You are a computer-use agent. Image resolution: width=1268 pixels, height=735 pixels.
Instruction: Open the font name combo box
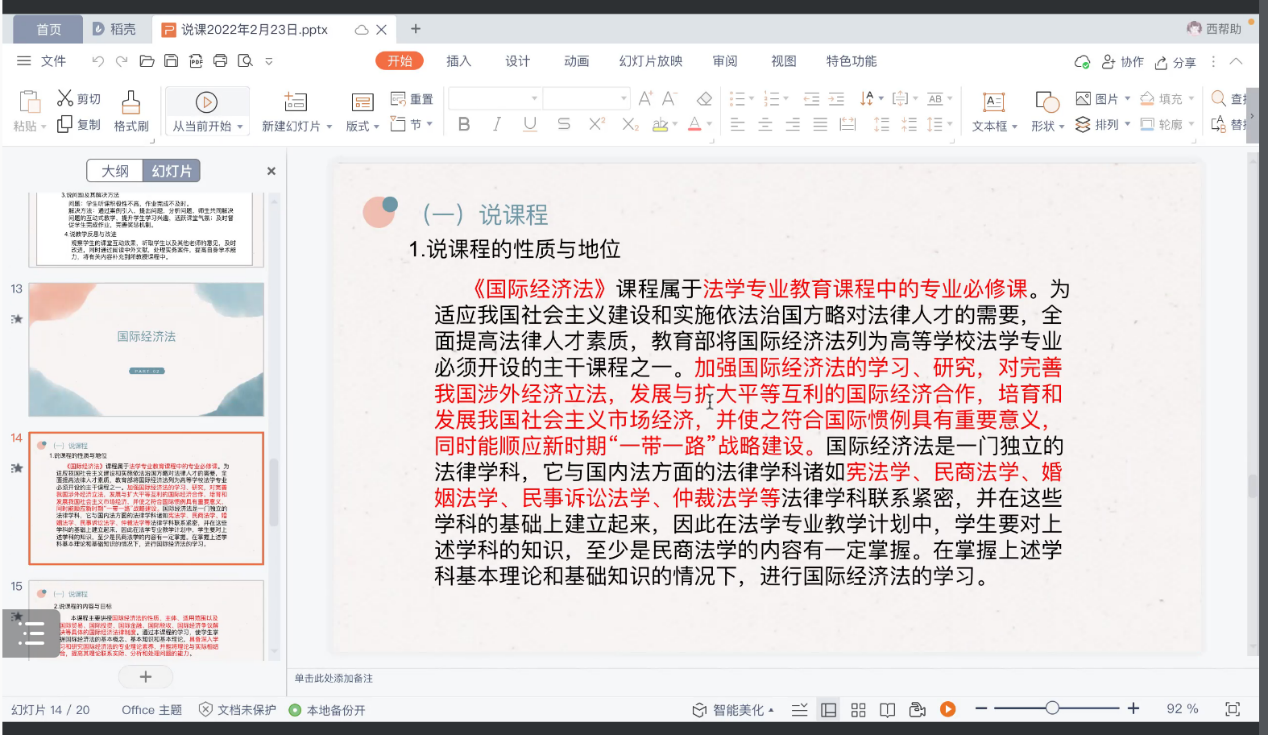495,98
